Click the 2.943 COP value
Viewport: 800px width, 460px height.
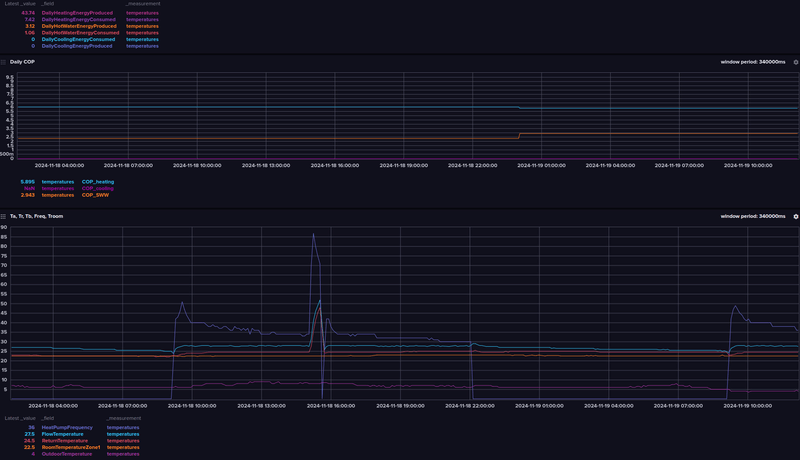[28, 195]
